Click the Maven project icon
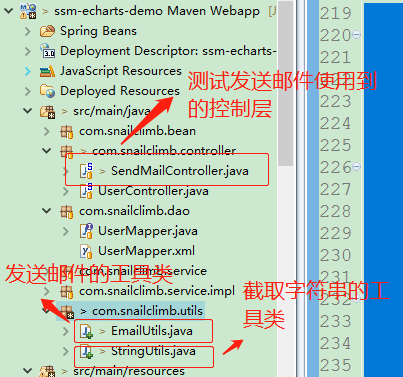 (x=28, y=11)
